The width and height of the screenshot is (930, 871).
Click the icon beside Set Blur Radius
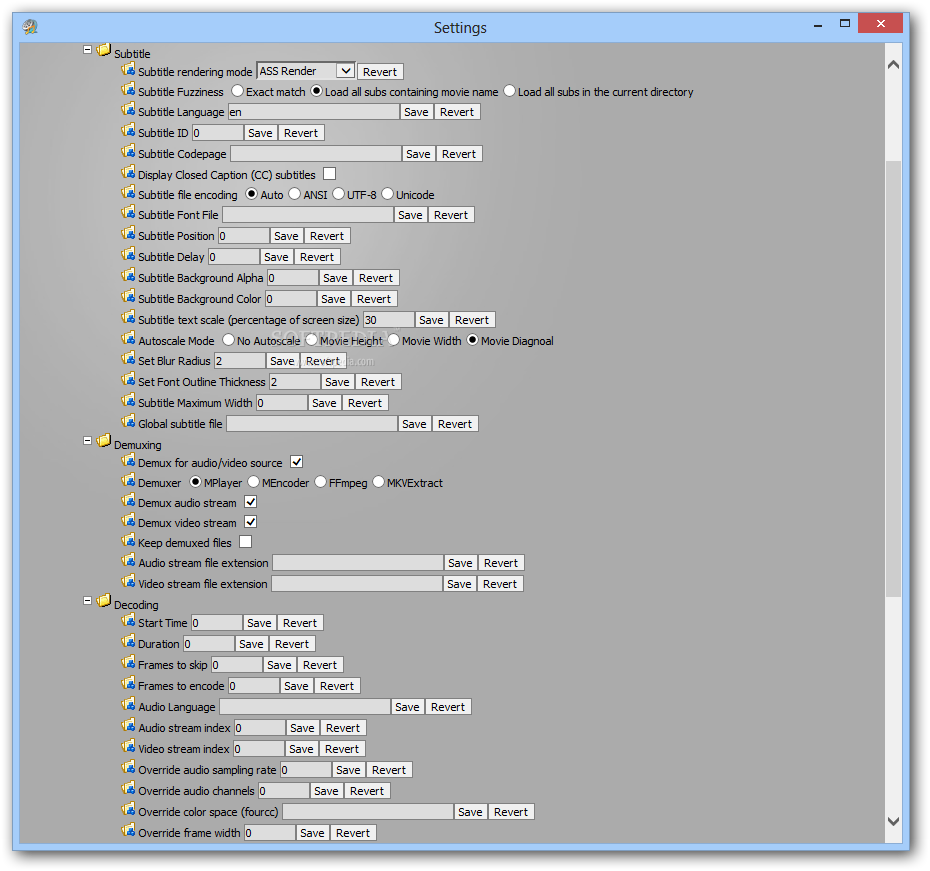[128, 359]
